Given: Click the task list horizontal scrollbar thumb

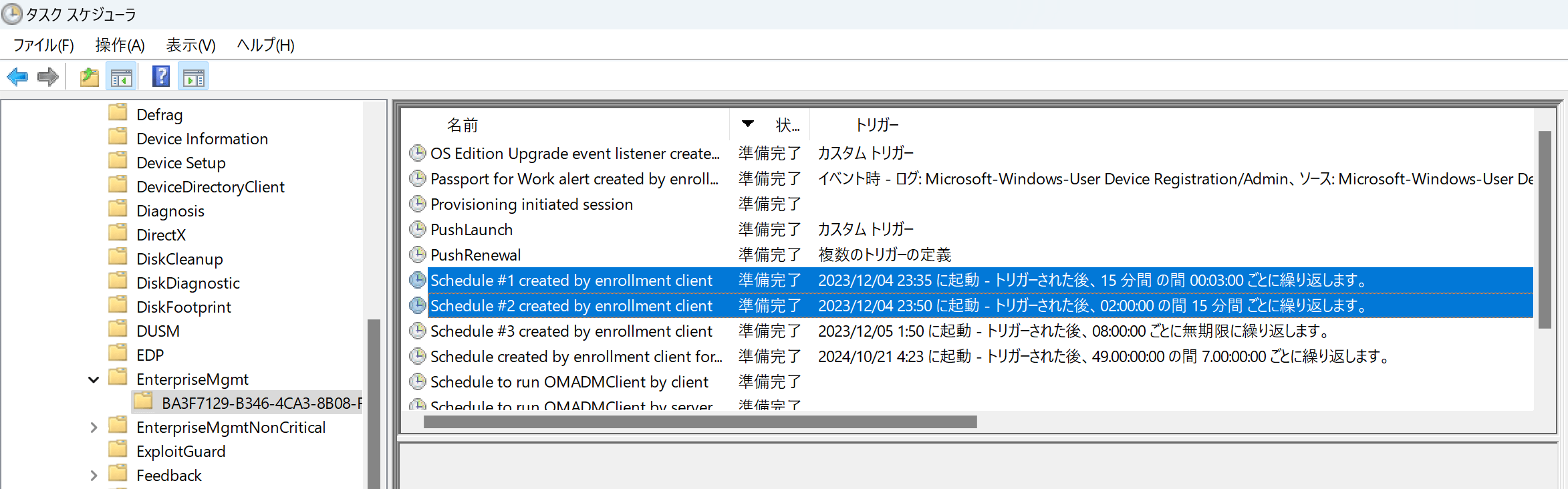Looking at the screenshot, I should (700, 422).
